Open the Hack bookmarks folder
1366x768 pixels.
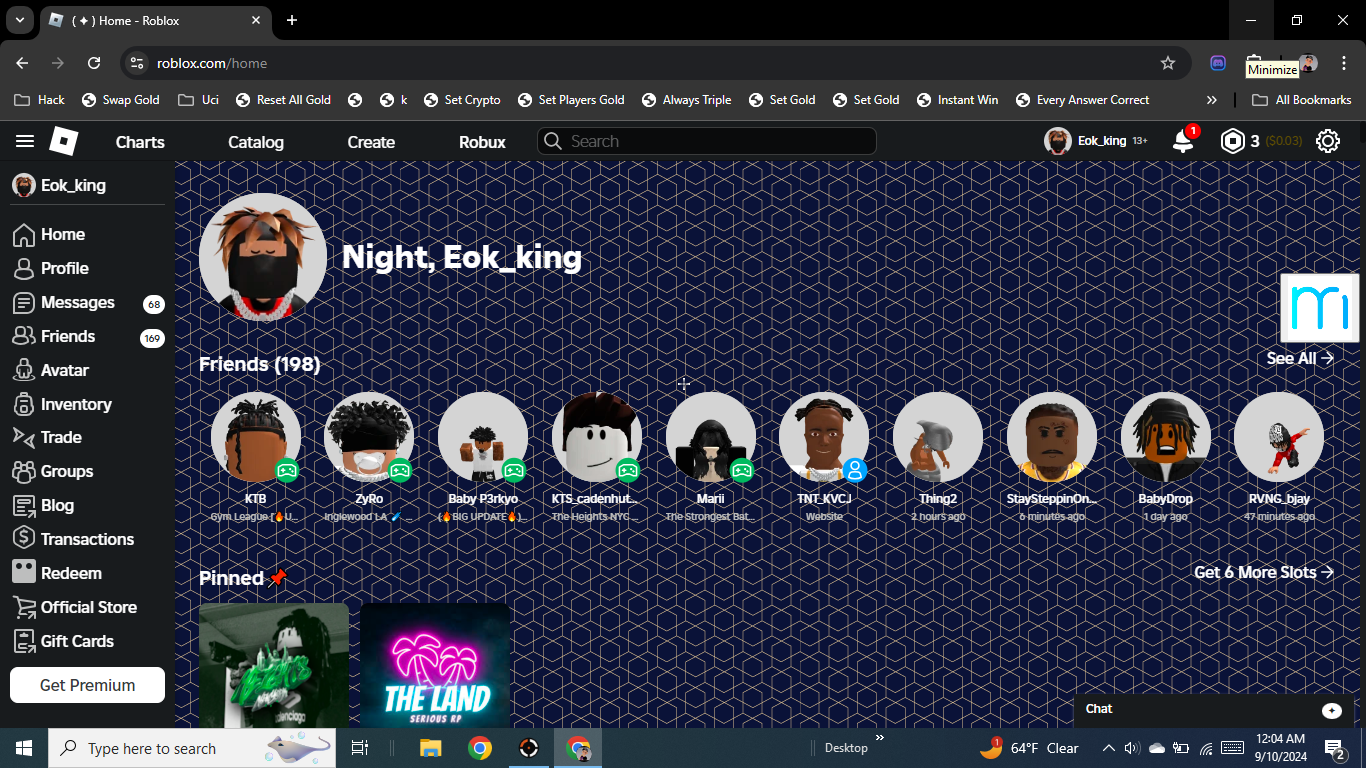(40, 100)
